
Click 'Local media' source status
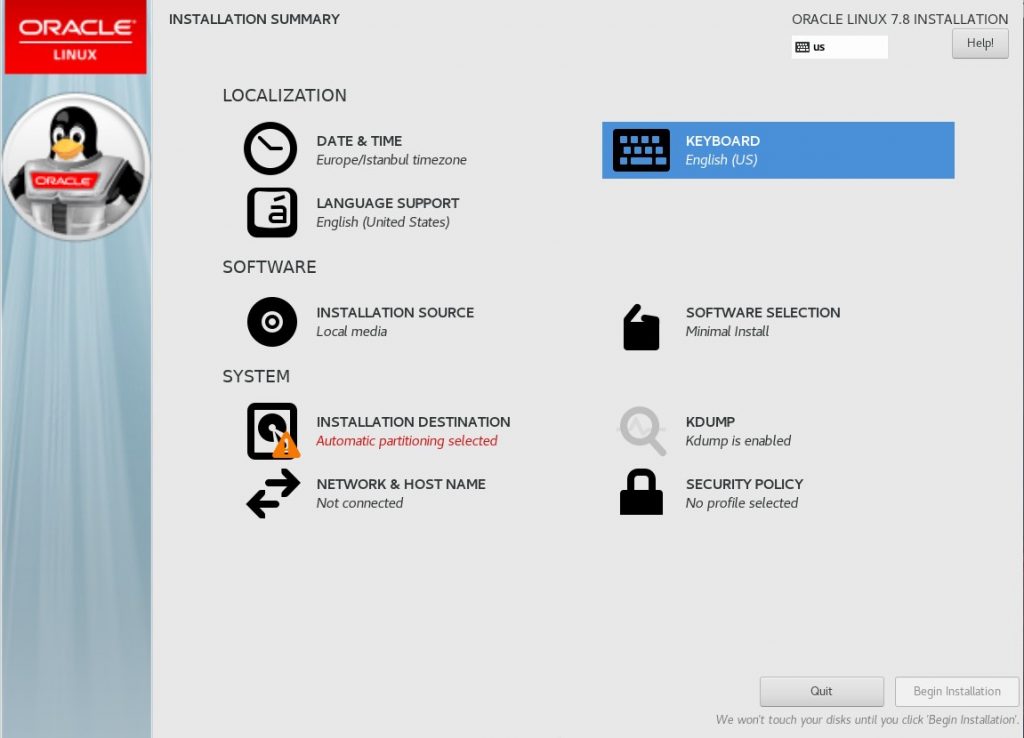pos(352,332)
